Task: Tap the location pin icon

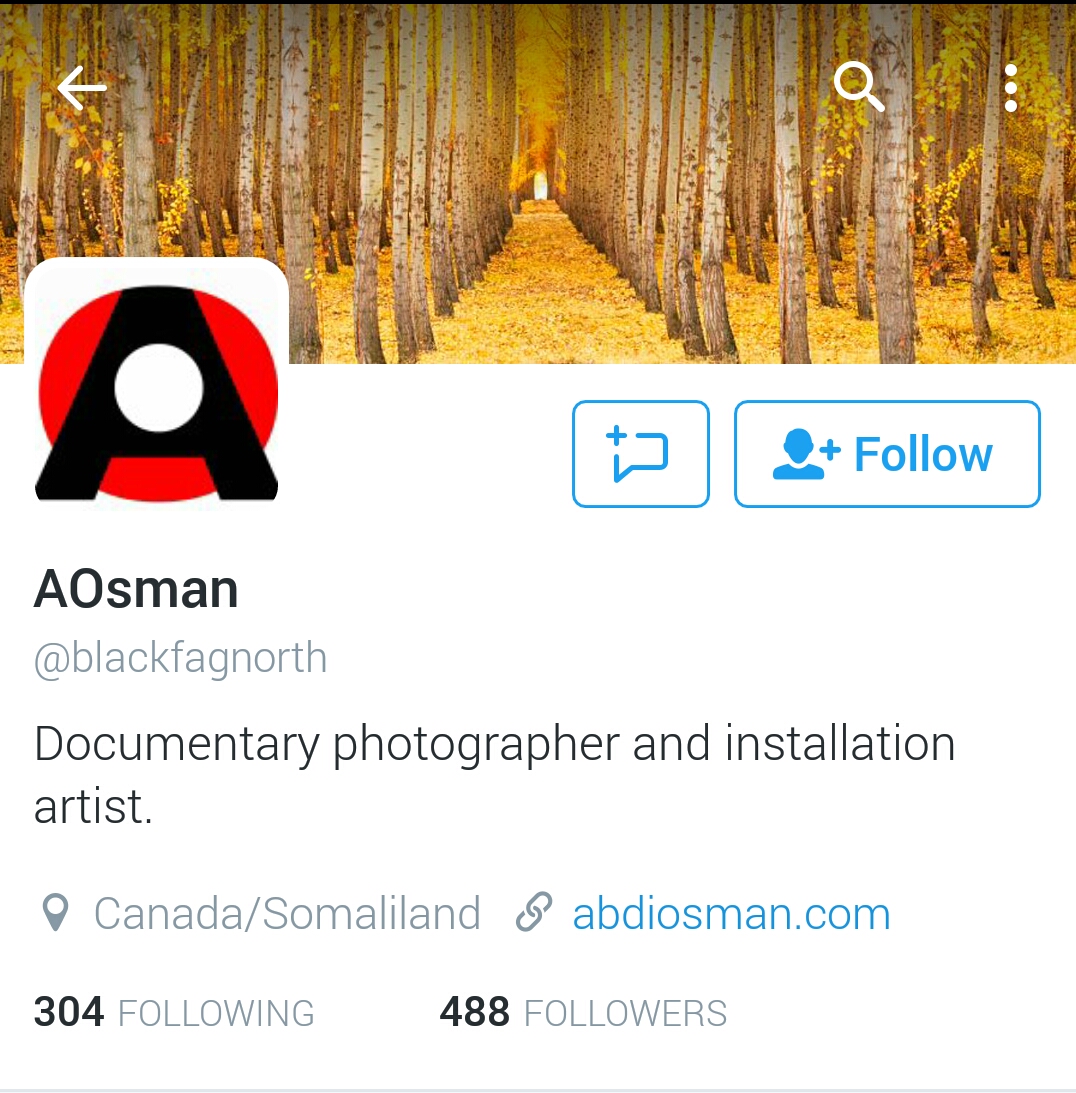Action: point(55,912)
